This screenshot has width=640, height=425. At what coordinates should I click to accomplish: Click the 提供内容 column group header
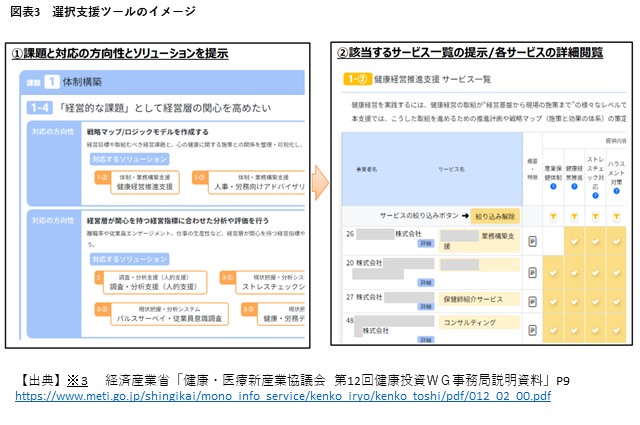tap(616, 140)
